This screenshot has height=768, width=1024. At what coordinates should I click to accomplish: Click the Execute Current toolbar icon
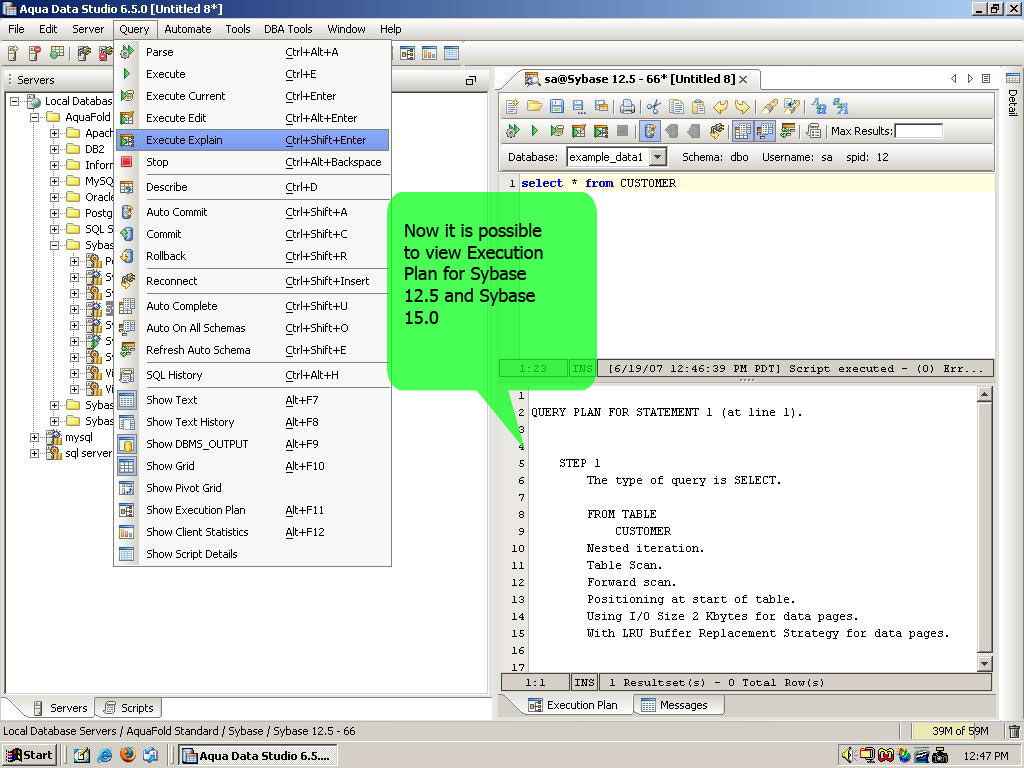556,131
